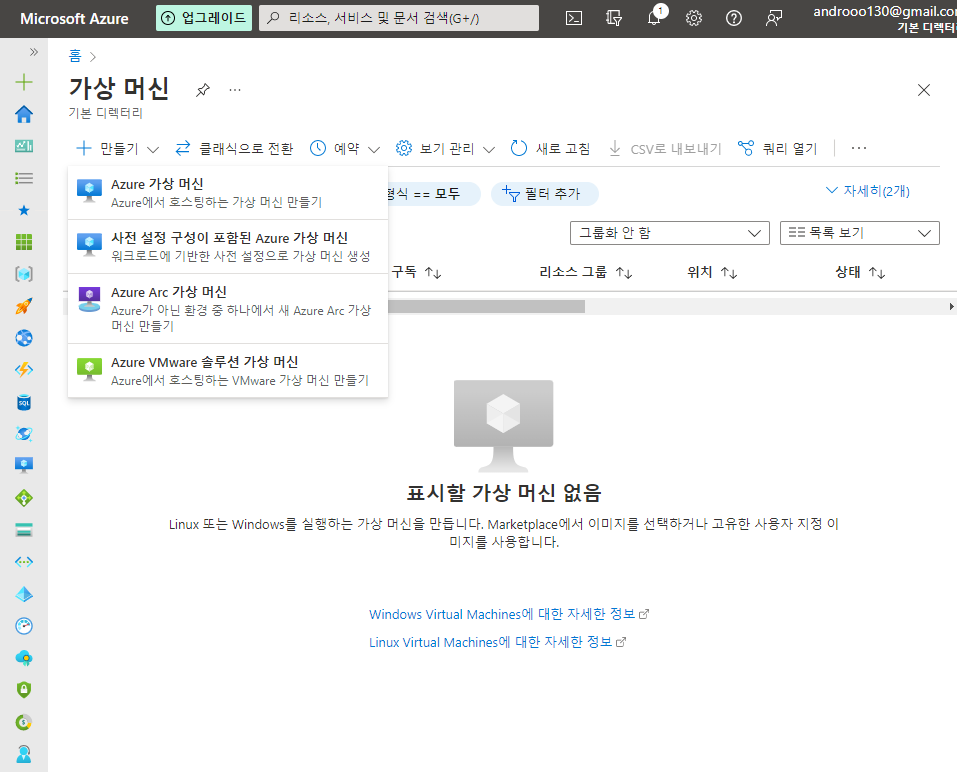Click the 업그레이드 button

203,18
